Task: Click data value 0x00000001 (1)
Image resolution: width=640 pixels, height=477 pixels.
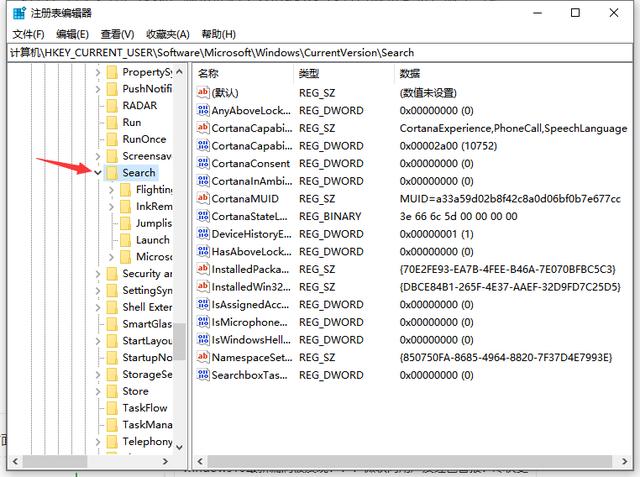Action: (436, 234)
